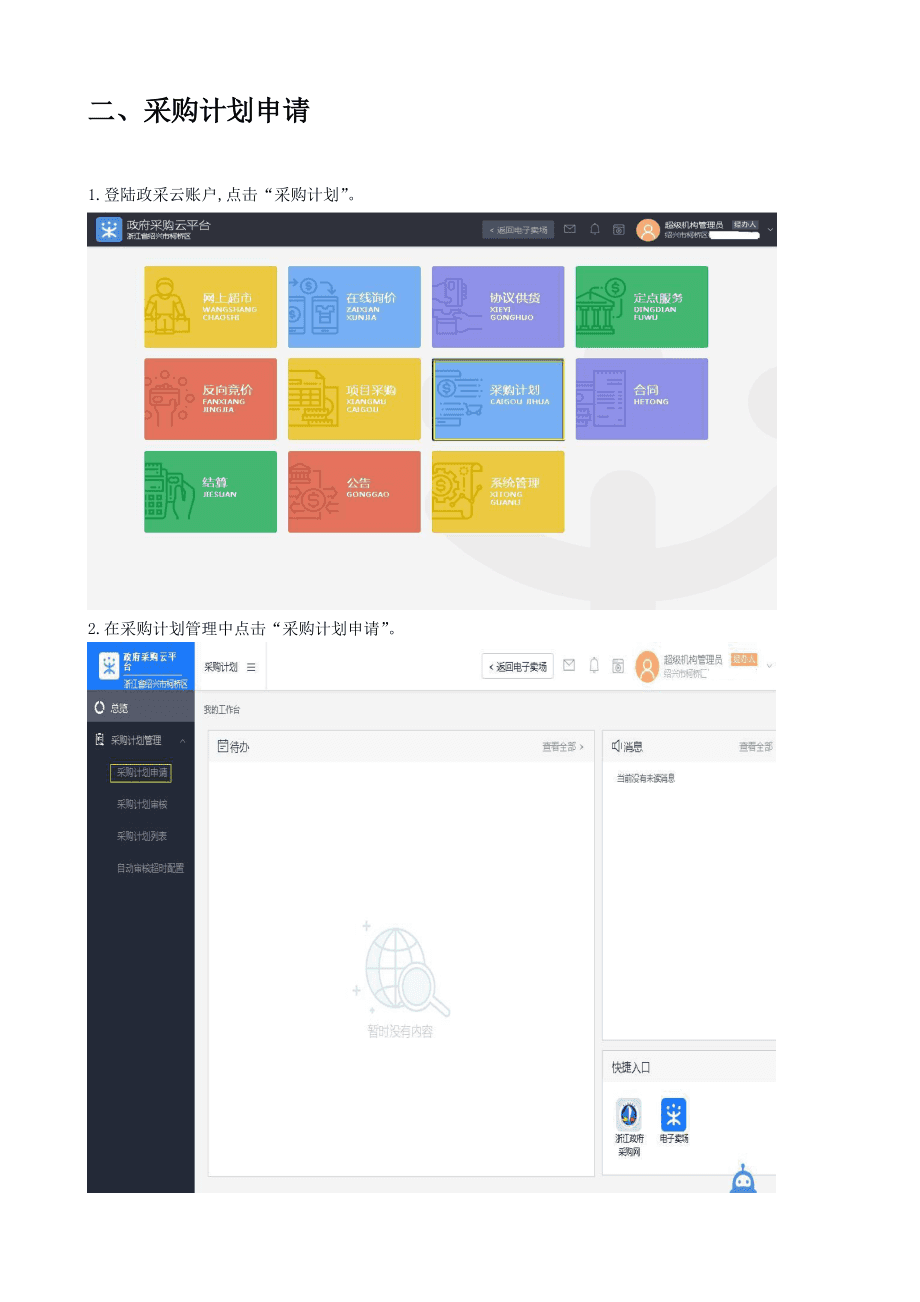Click 总览 in the left sidebar
This screenshot has width=920, height=1302.
click(119, 708)
